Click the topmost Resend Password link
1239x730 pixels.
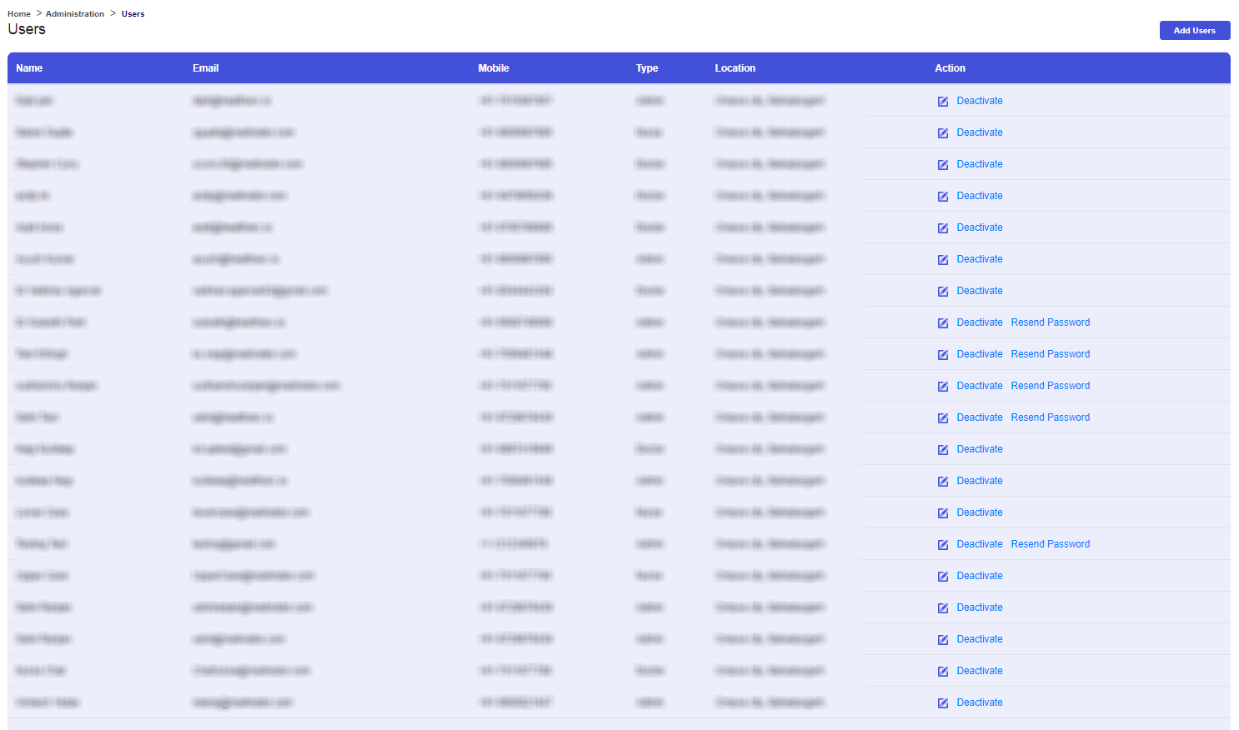click(1050, 323)
